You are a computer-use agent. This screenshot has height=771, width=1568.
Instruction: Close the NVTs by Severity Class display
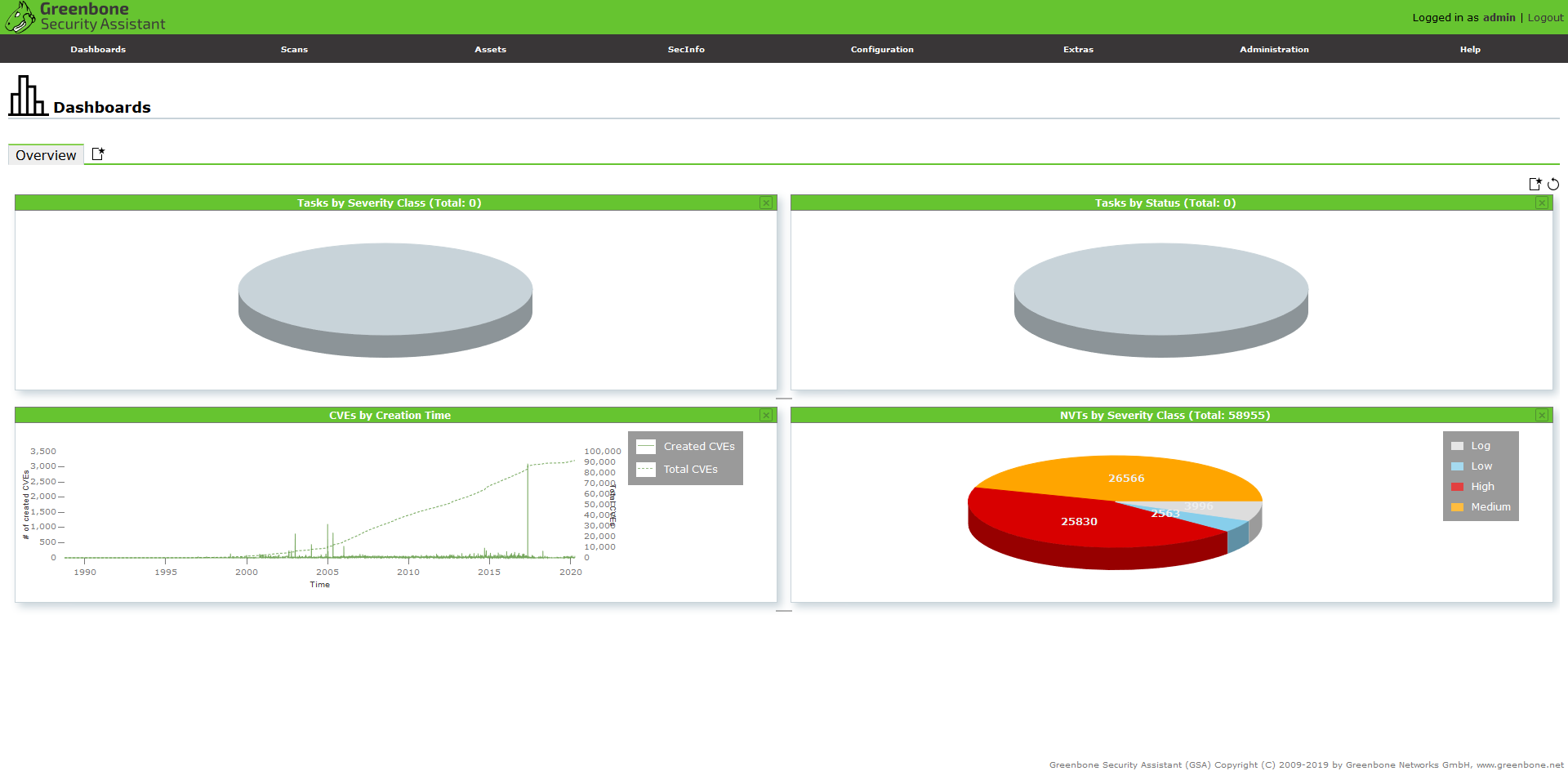1542,415
